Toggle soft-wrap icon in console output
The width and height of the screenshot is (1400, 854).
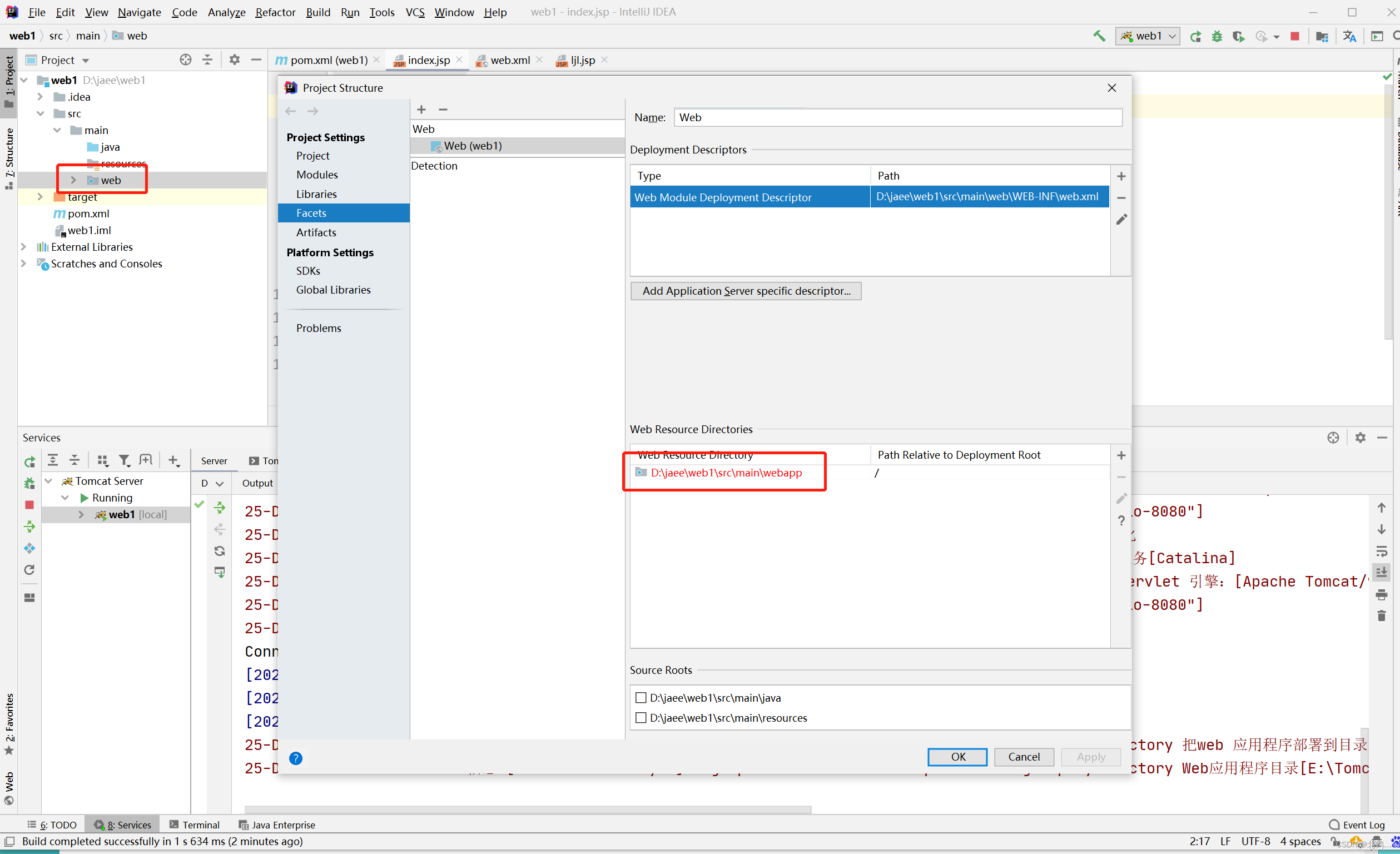click(x=1381, y=551)
